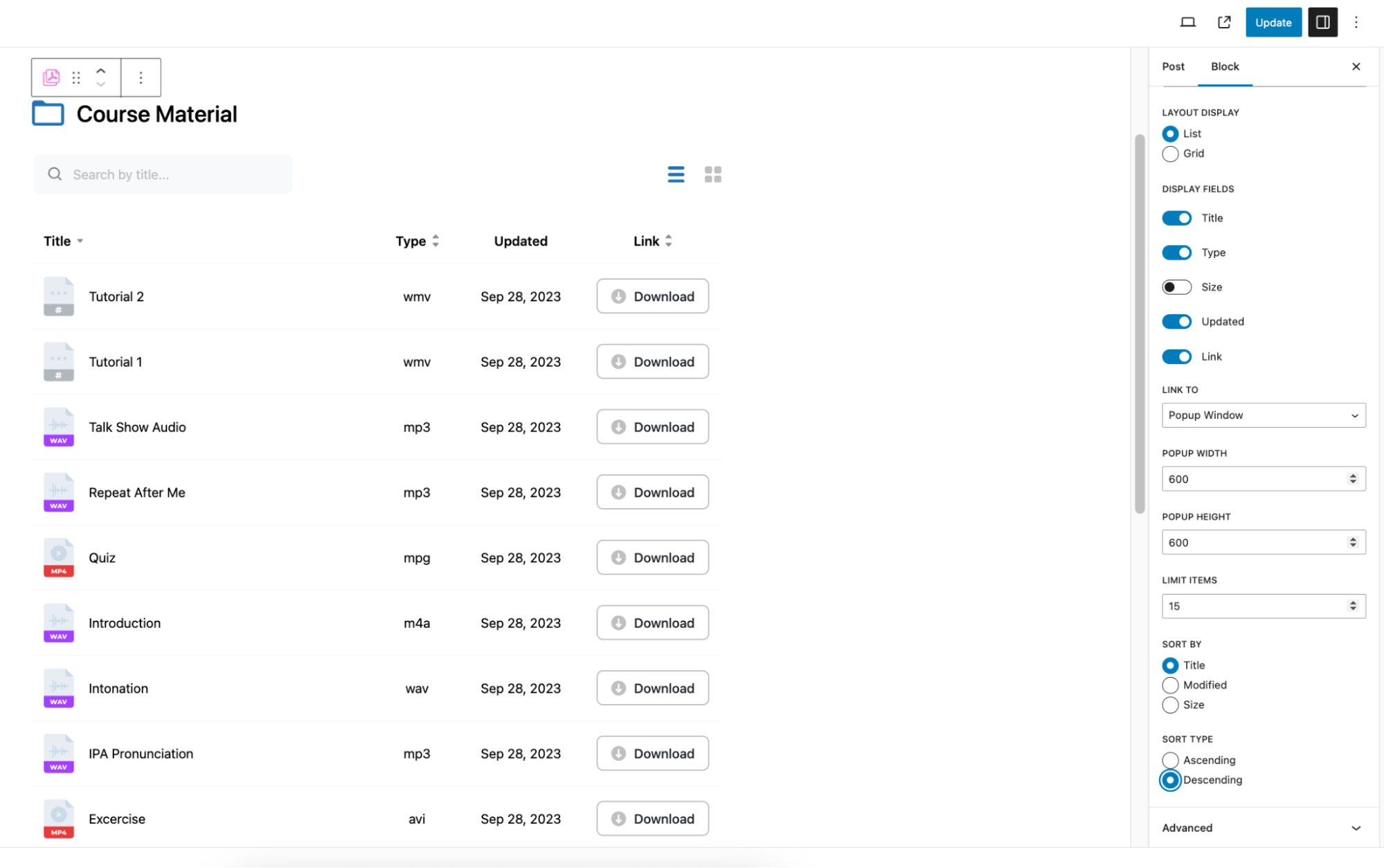Click the folder icon beside Course Material
This screenshot has height=868, width=1384.
[47, 113]
